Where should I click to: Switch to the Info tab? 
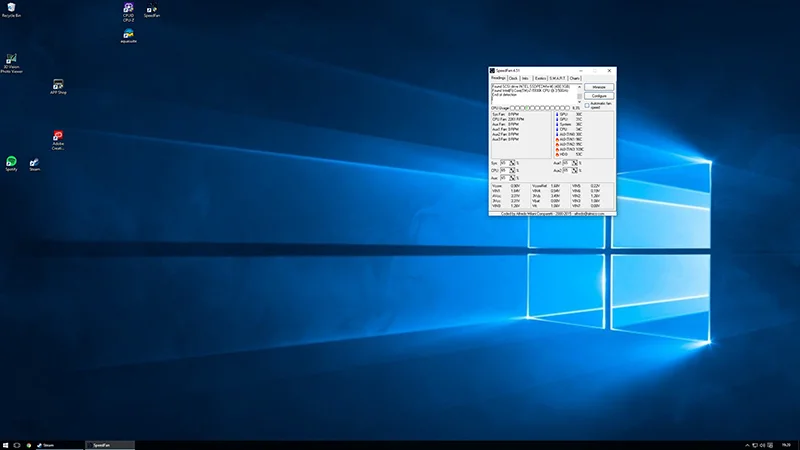526,79
